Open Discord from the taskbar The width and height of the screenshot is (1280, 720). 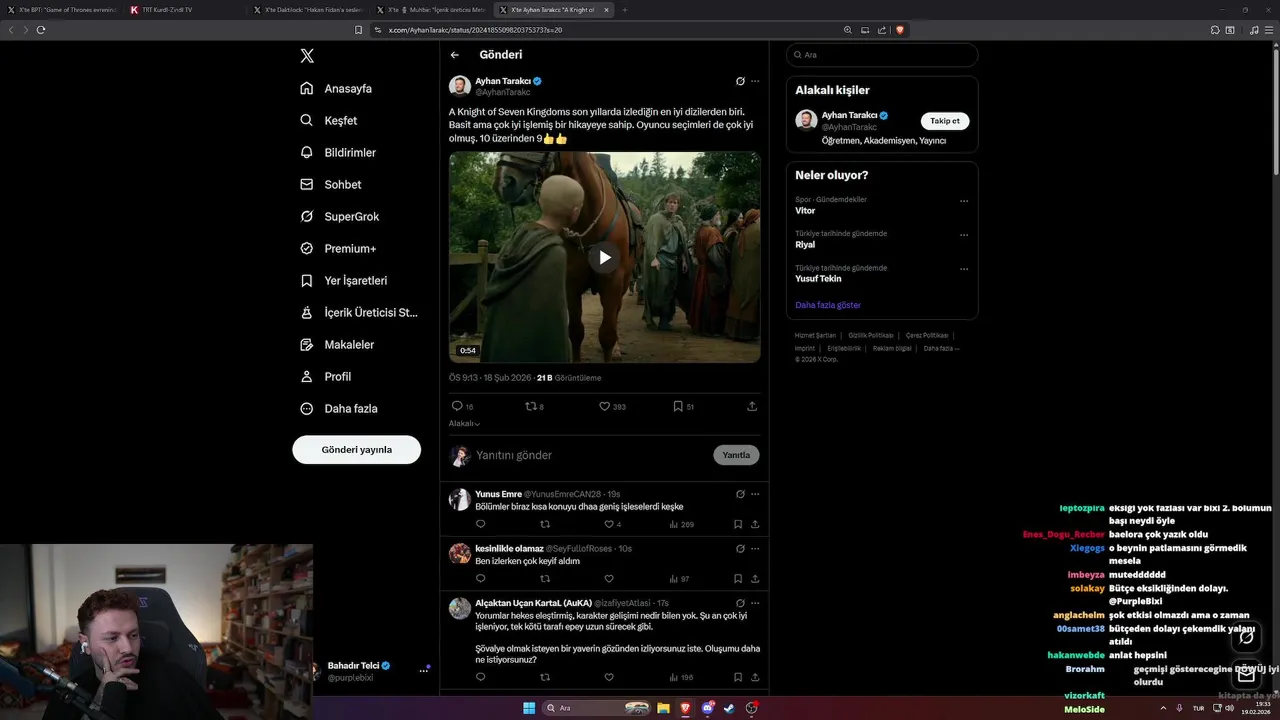707,708
